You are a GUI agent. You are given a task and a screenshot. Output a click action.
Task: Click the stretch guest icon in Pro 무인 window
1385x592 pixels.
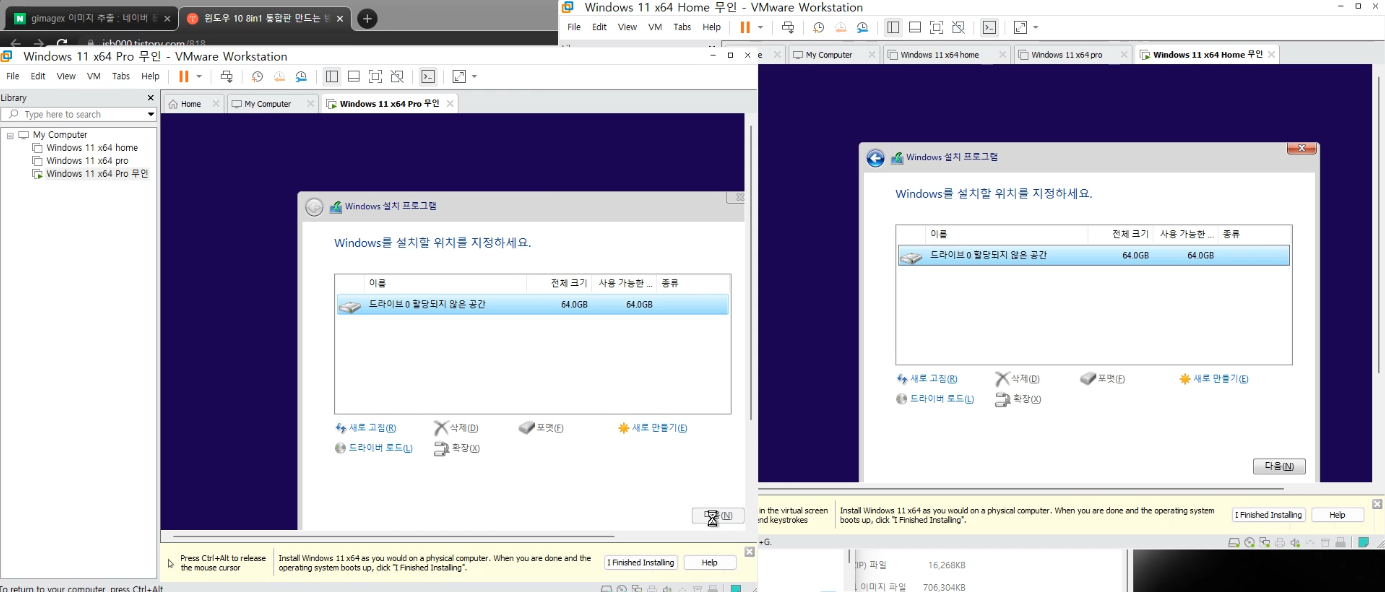coord(459,76)
